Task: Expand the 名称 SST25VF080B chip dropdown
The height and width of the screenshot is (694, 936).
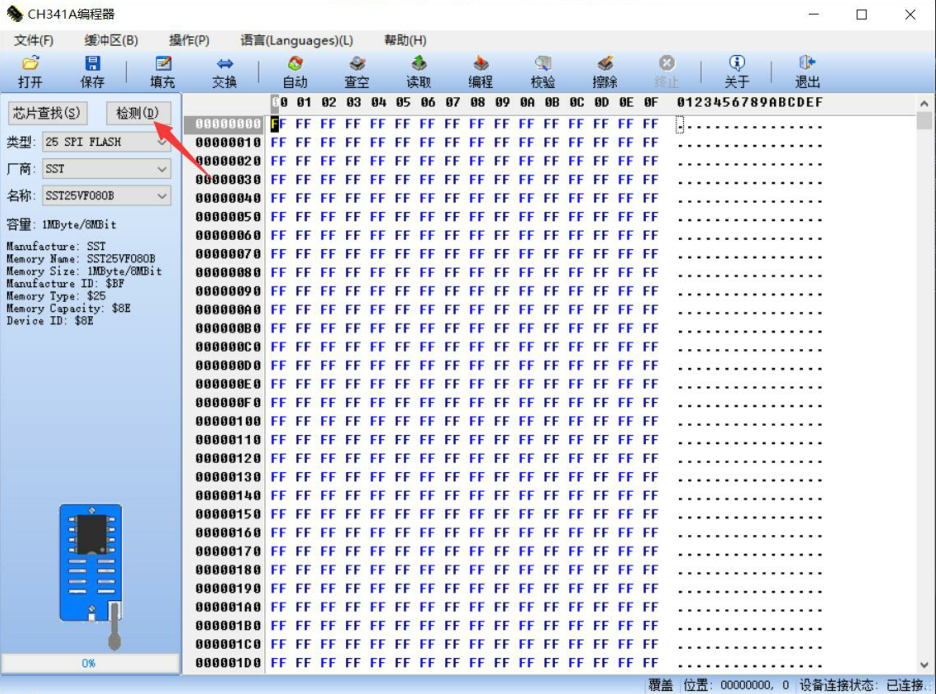Action: 107,196
